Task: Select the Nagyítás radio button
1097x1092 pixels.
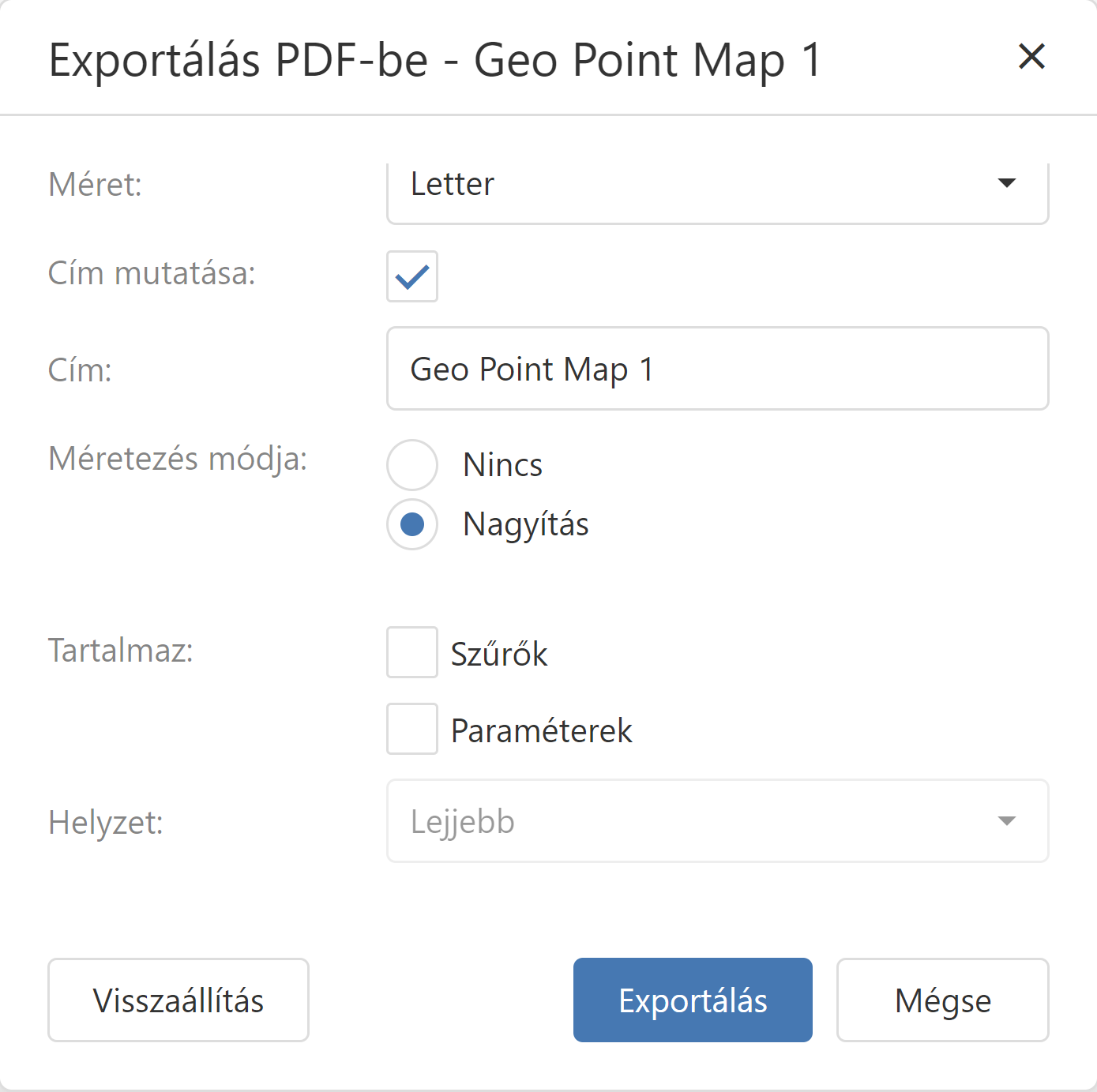Action: click(x=412, y=524)
